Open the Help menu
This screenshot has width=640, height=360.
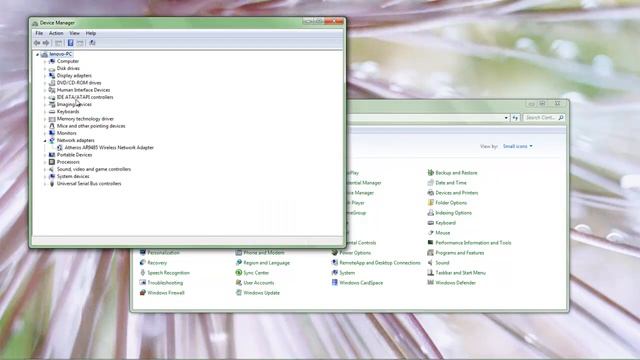click(x=91, y=33)
